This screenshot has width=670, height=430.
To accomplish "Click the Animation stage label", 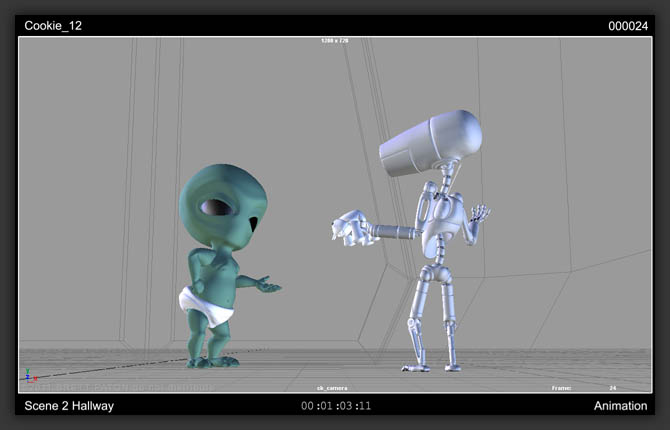I will coord(620,405).
